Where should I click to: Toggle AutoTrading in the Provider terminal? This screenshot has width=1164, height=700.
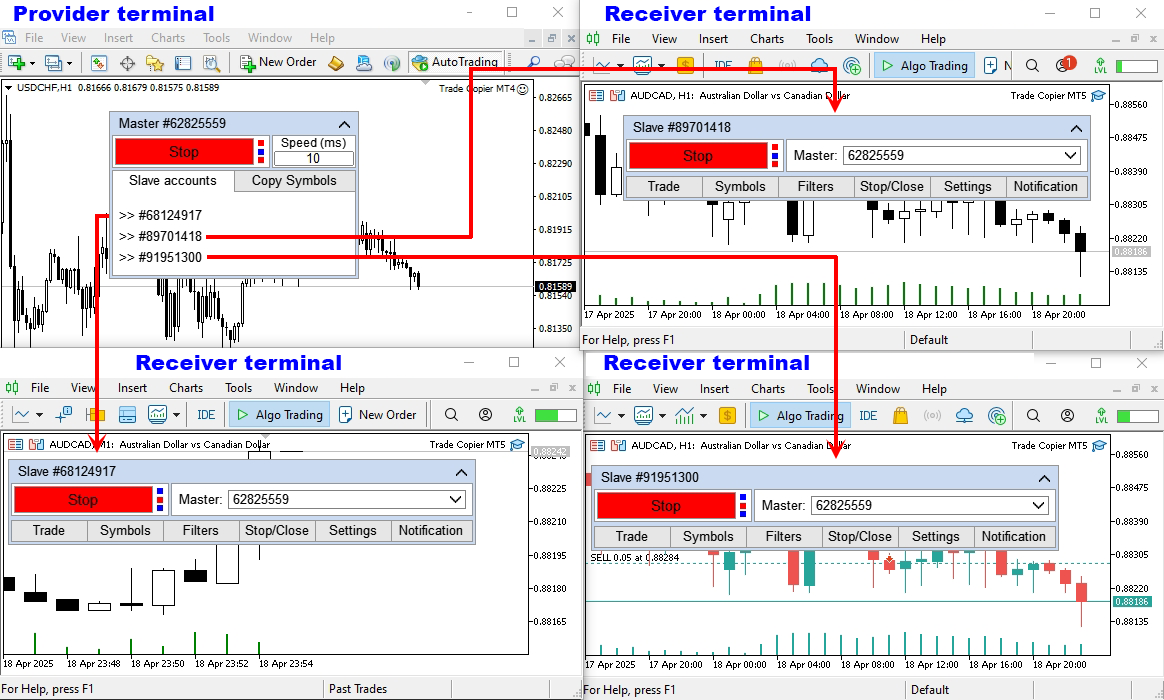pyautogui.click(x=454, y=62)
